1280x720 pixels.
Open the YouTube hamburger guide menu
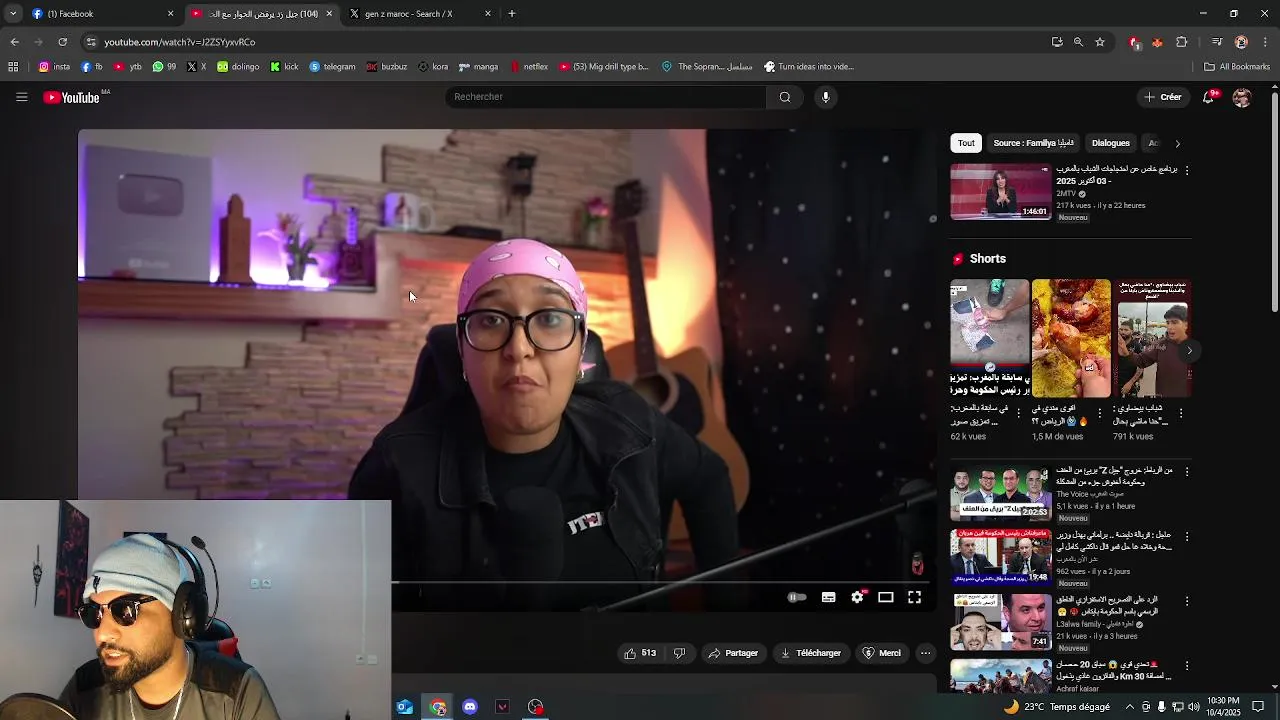pos(21,97)
